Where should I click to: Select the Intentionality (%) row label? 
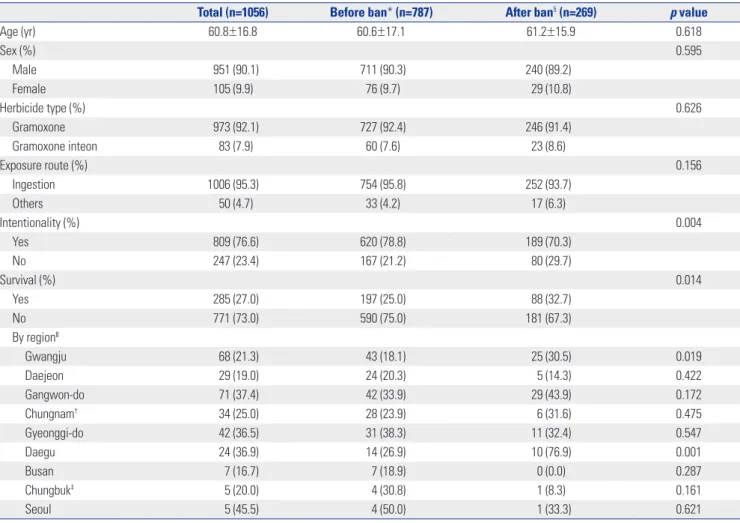[x=40, y=223]
